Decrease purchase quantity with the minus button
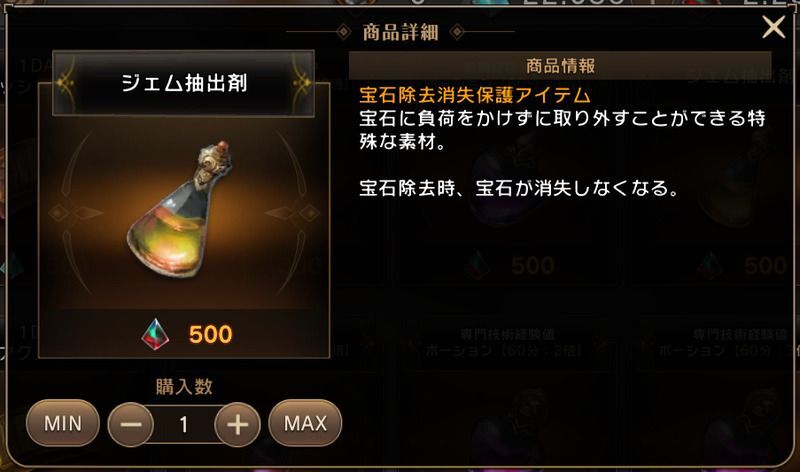 click(131, 425)
